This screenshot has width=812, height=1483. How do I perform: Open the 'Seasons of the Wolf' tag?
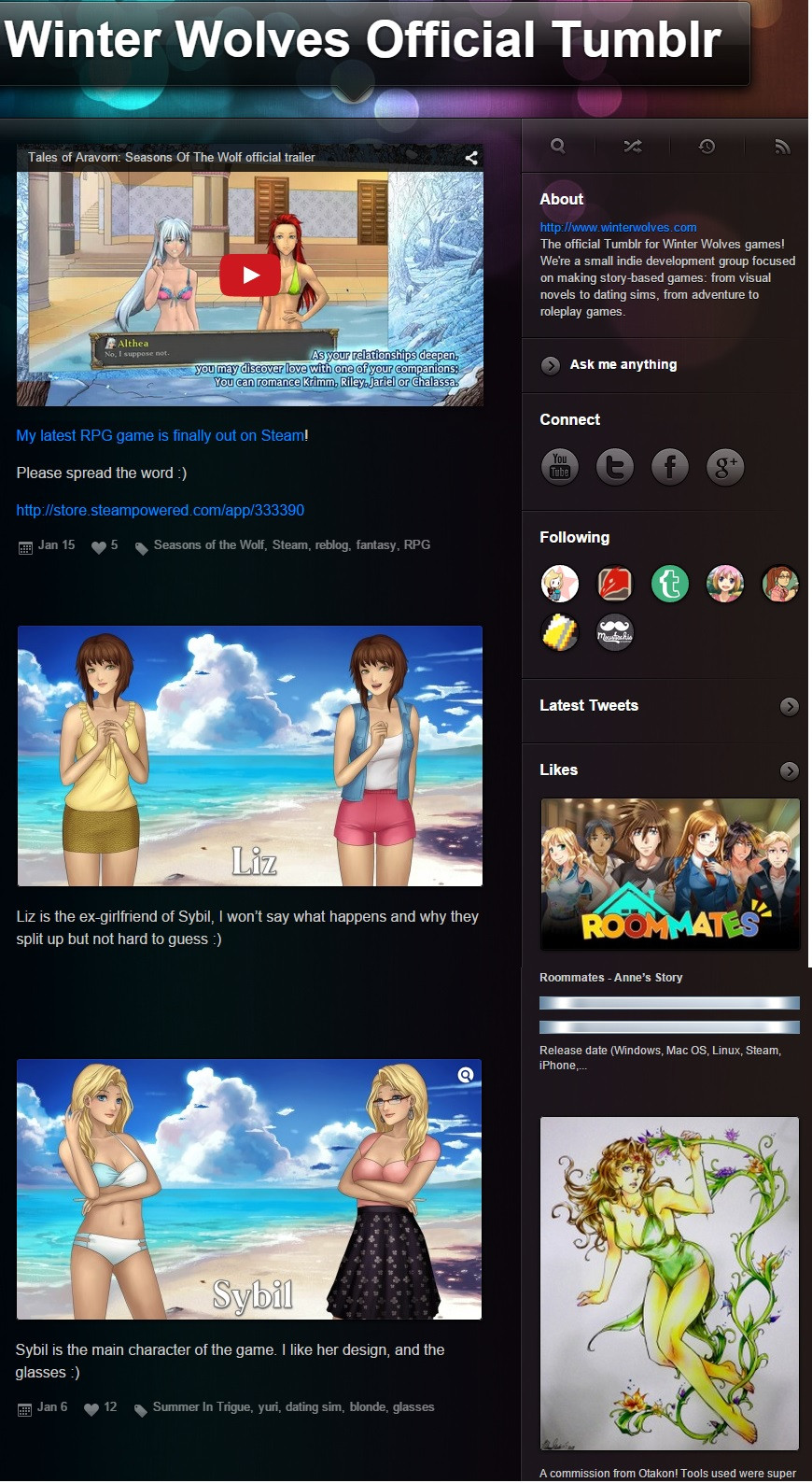pyautogui.click(x=211, y=544)
